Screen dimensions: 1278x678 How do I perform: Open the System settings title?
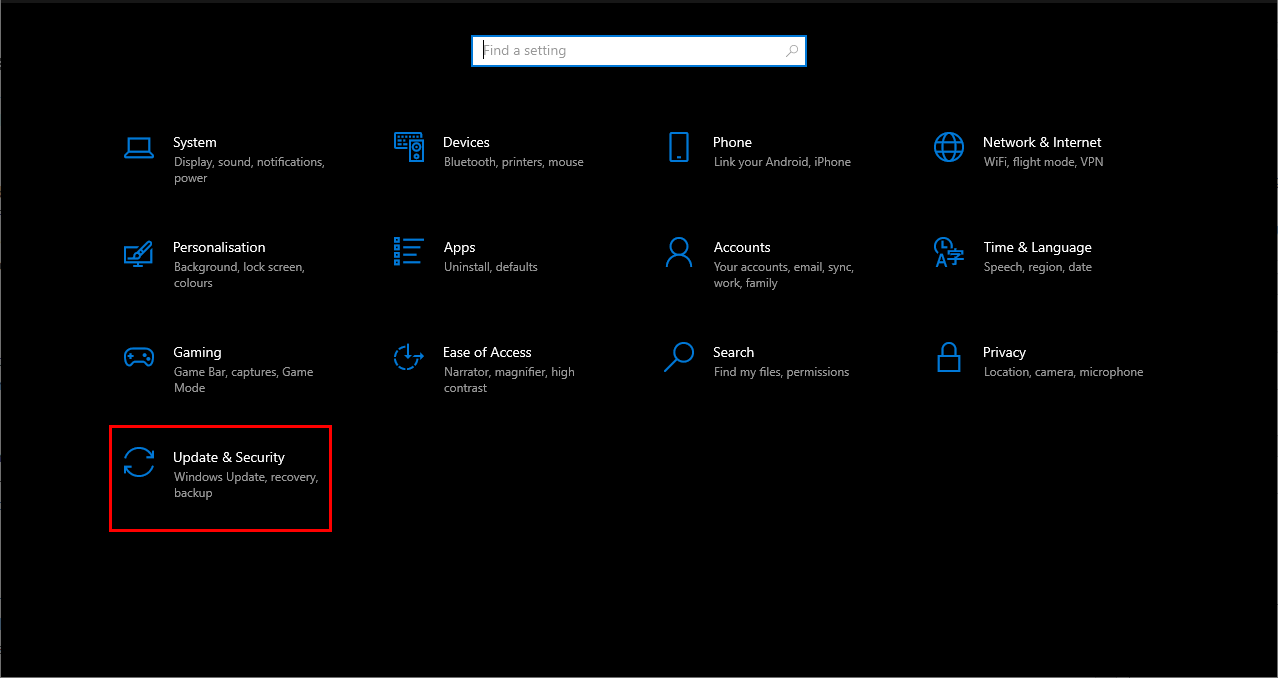tap(195, 142)
